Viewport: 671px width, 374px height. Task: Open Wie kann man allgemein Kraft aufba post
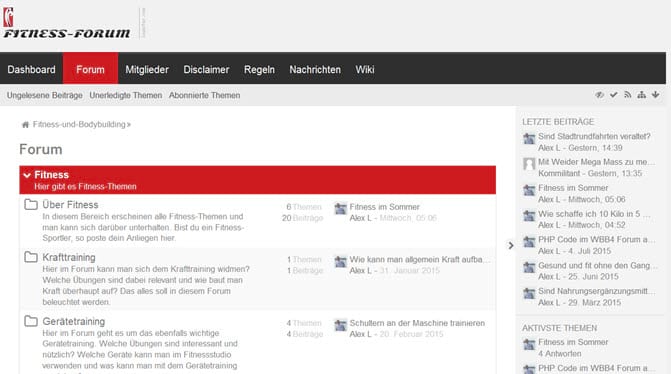pyautogui.click(x=419, y=259)
